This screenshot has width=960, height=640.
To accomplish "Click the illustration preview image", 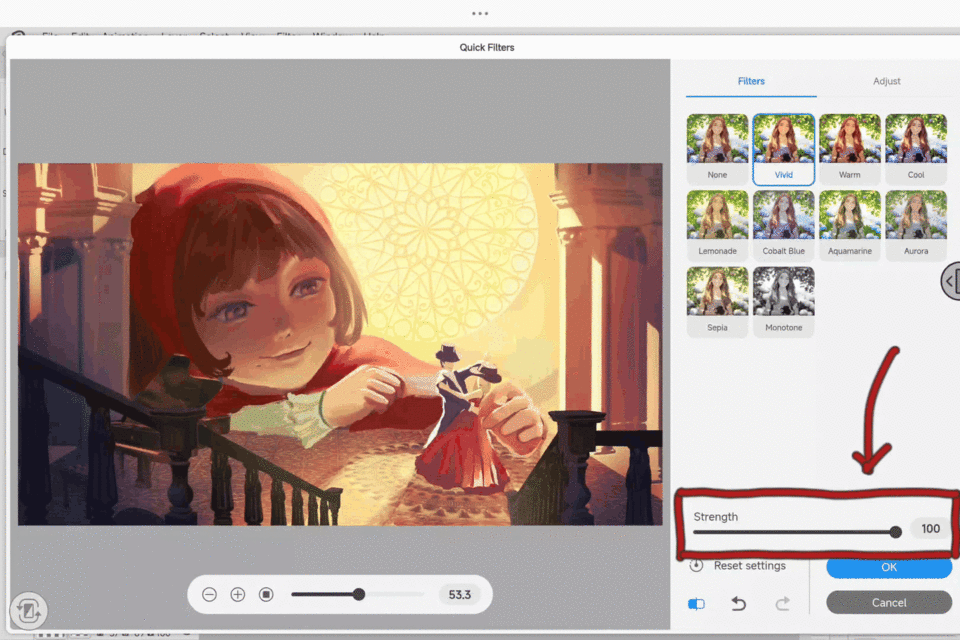I will tap(340, 344).
